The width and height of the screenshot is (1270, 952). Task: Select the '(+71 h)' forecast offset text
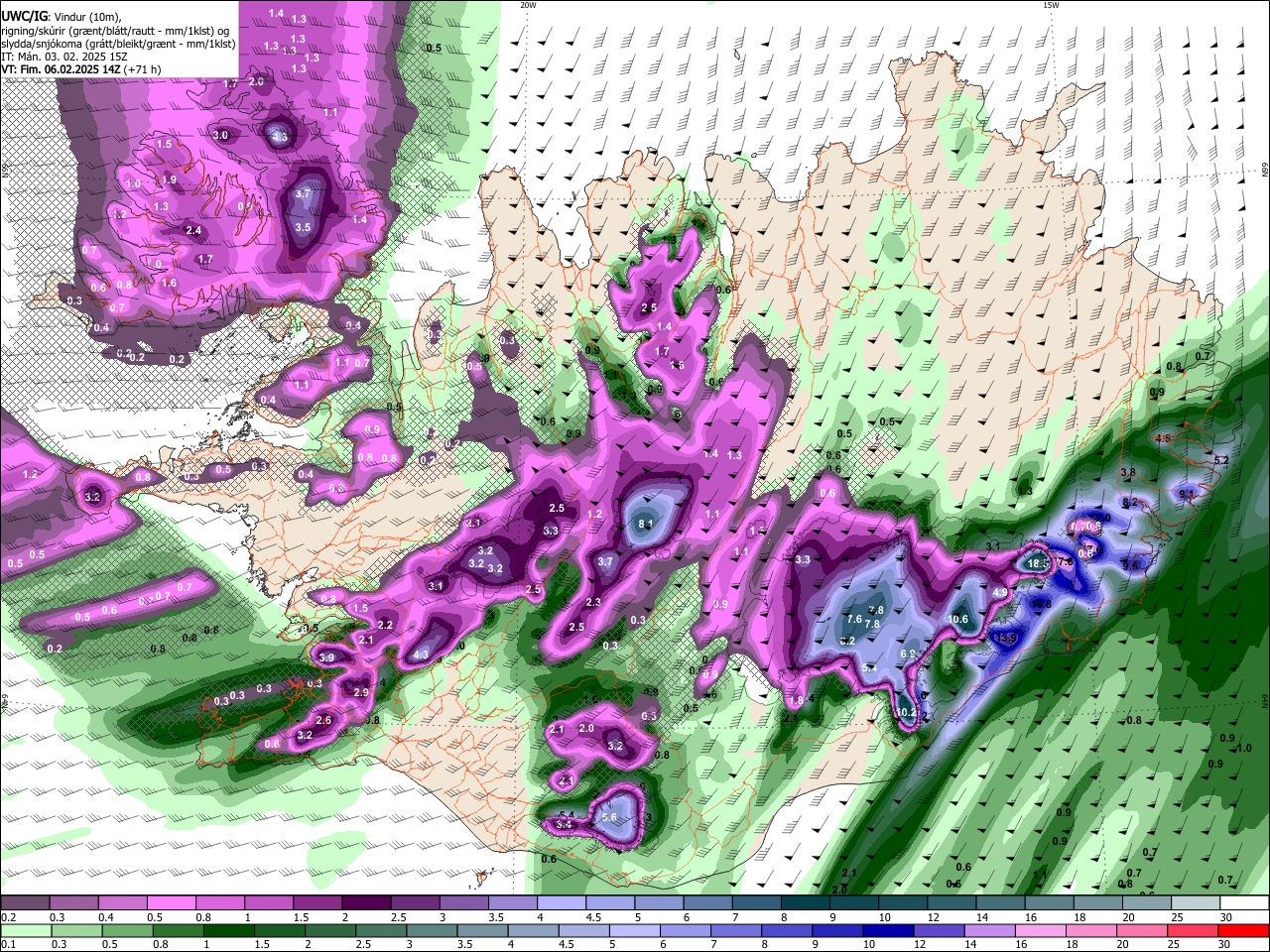pos(143,69)
